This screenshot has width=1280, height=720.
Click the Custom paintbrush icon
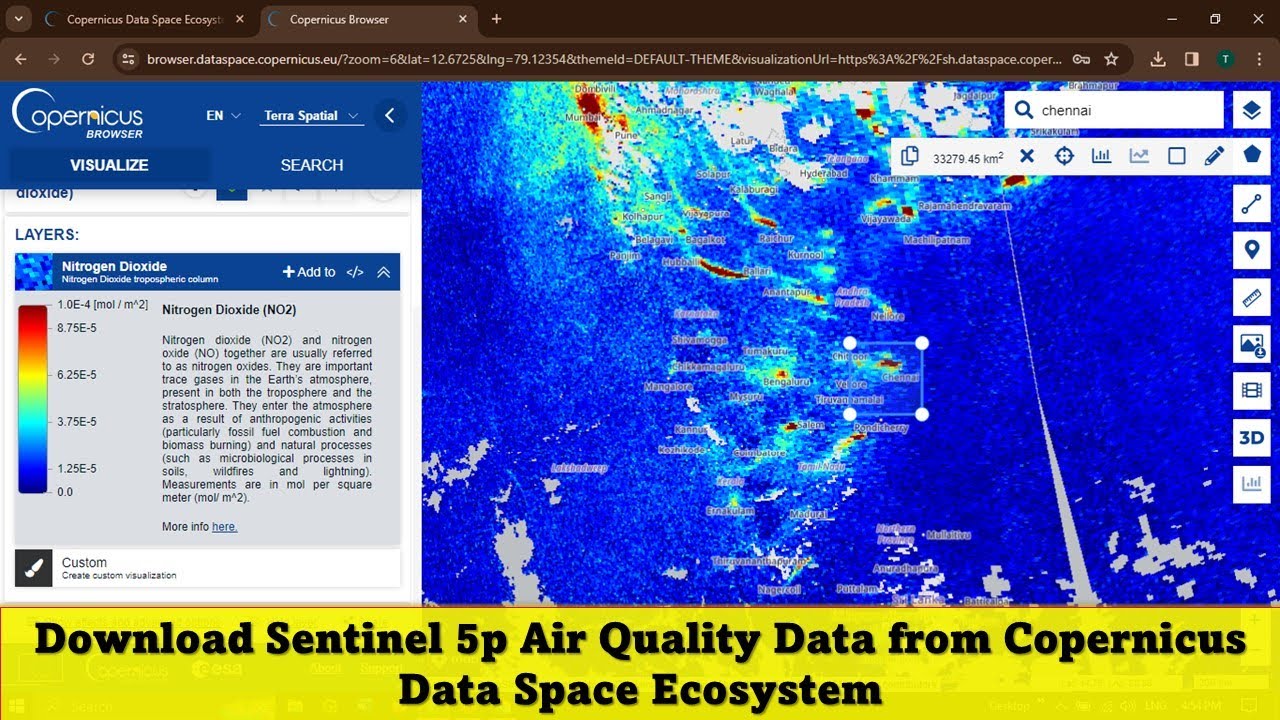coord(34,568)
